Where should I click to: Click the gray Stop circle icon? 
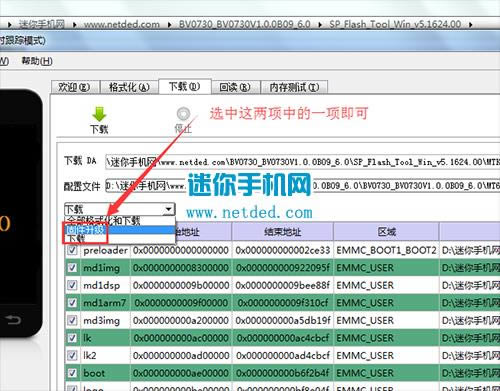click(x=183, y=114)
